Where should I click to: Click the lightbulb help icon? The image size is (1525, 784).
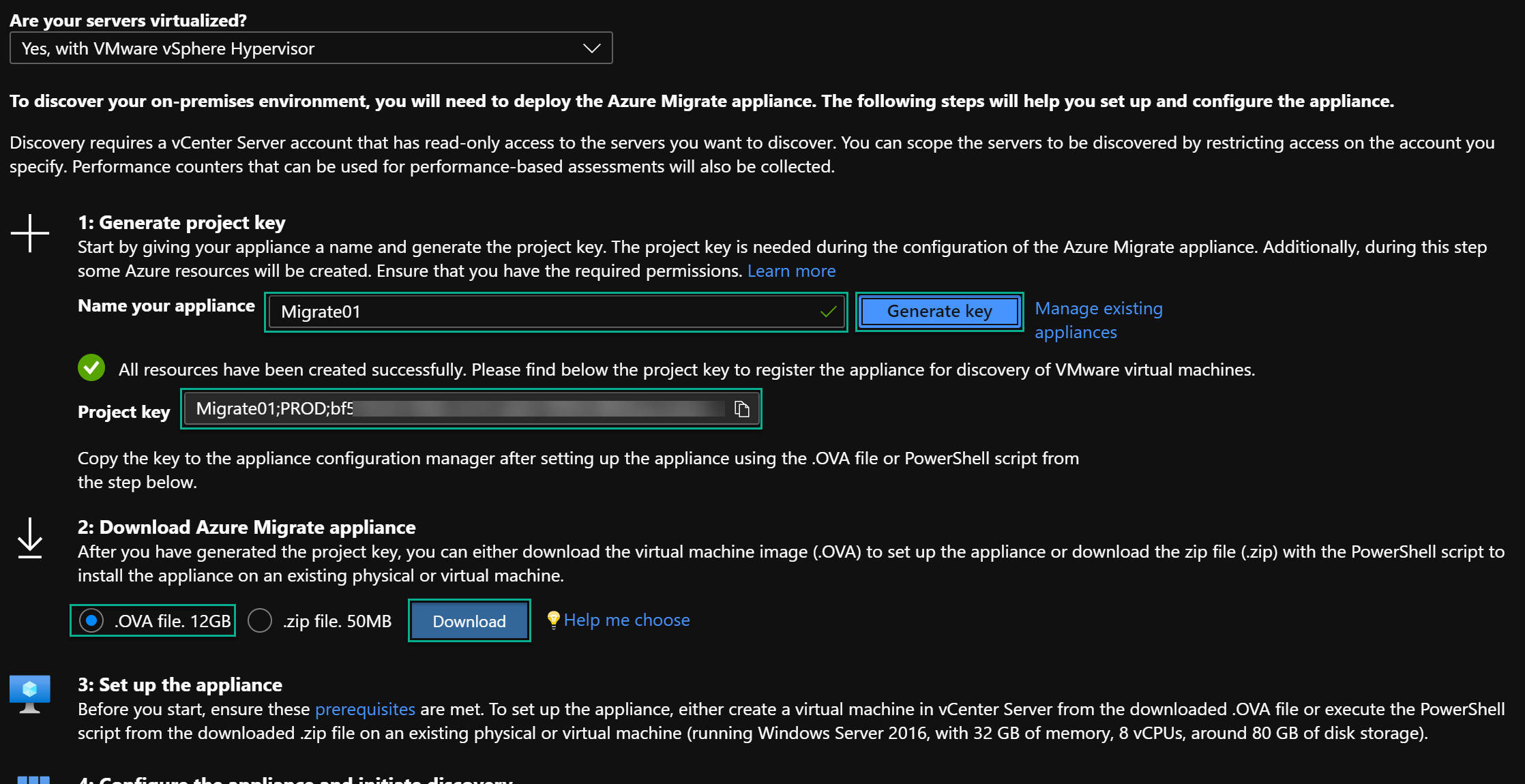553,620
